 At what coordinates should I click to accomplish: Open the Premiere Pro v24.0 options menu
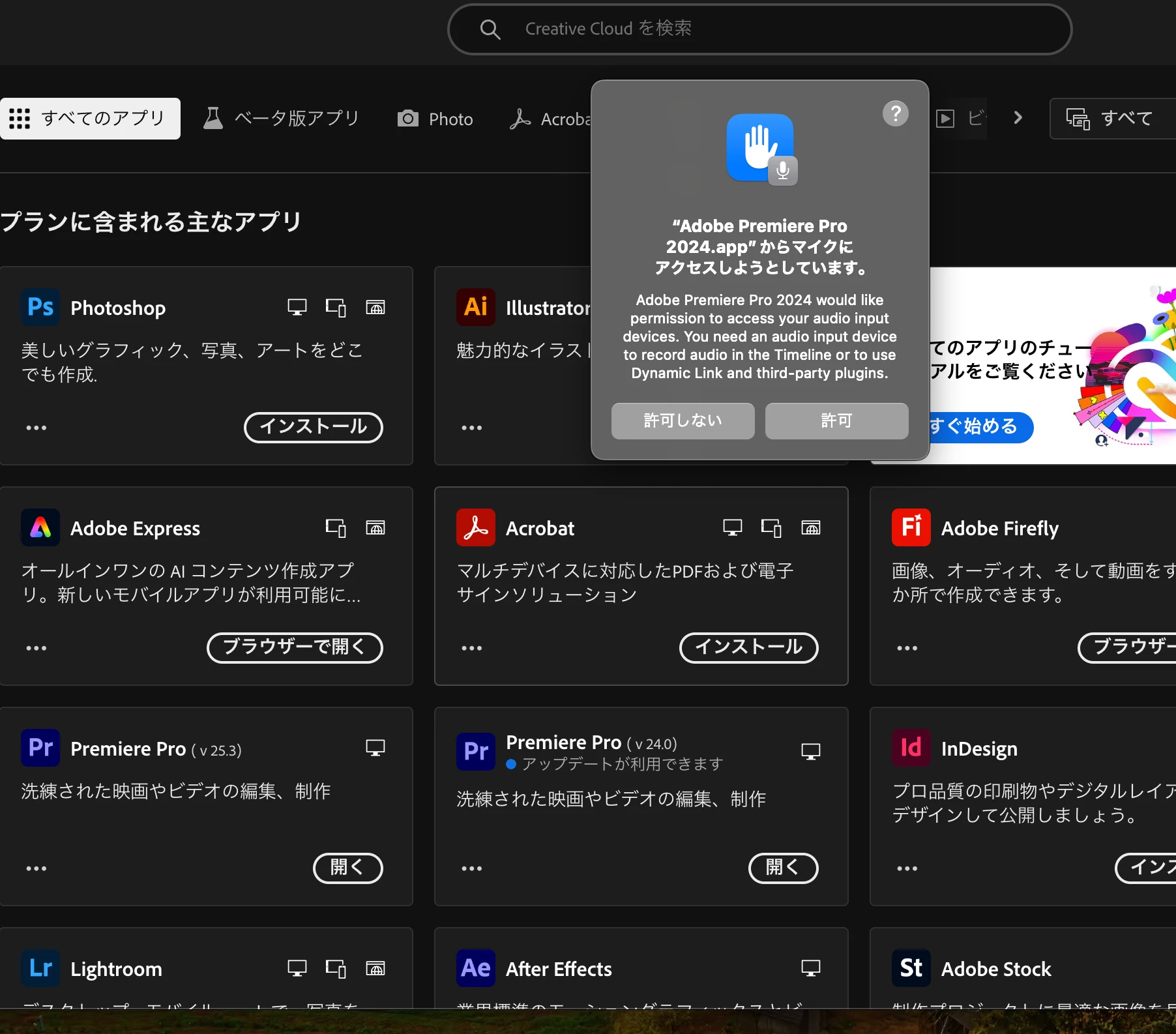(472, 868)
